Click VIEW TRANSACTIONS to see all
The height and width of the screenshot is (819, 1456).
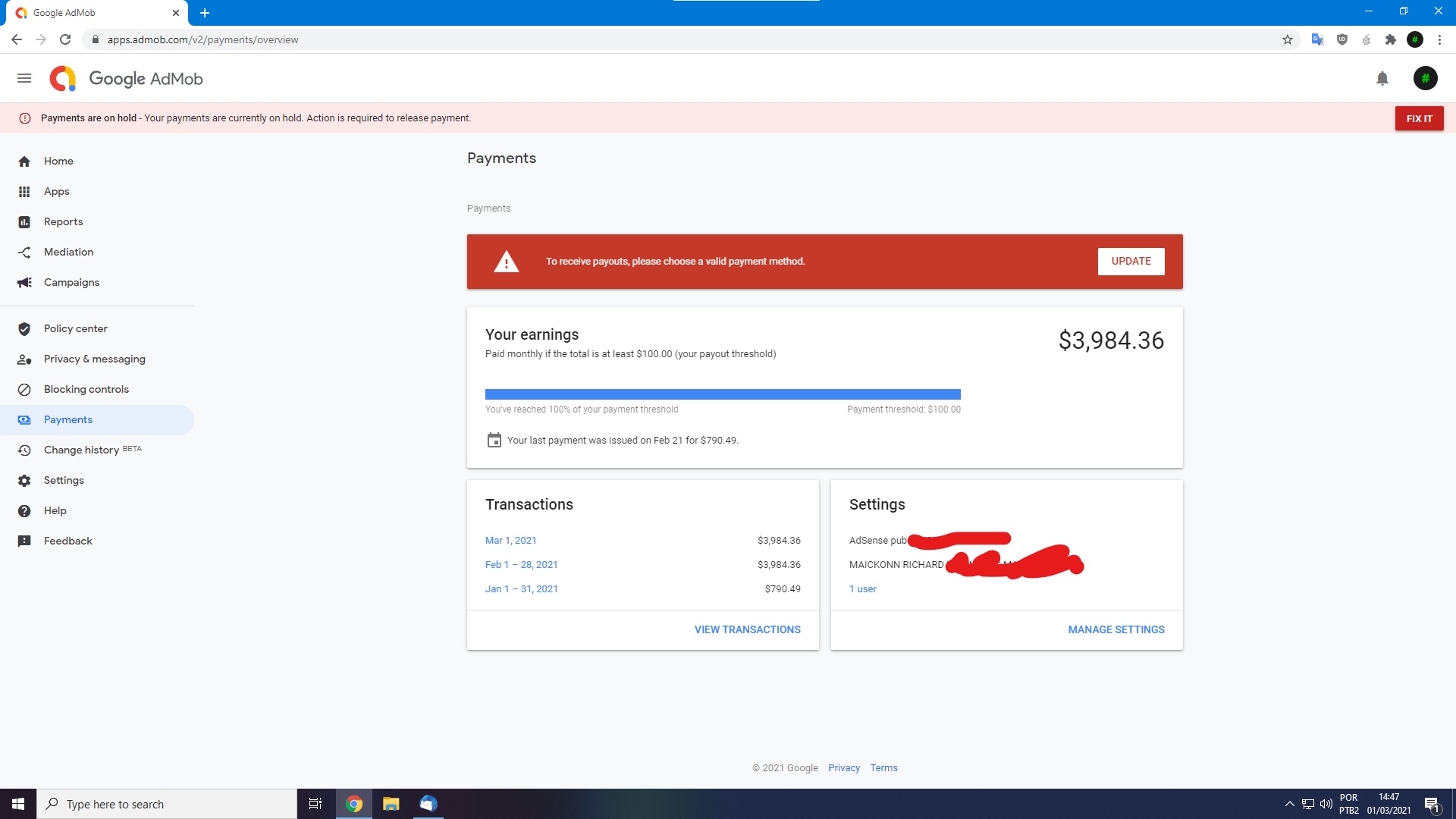point(747,629)
